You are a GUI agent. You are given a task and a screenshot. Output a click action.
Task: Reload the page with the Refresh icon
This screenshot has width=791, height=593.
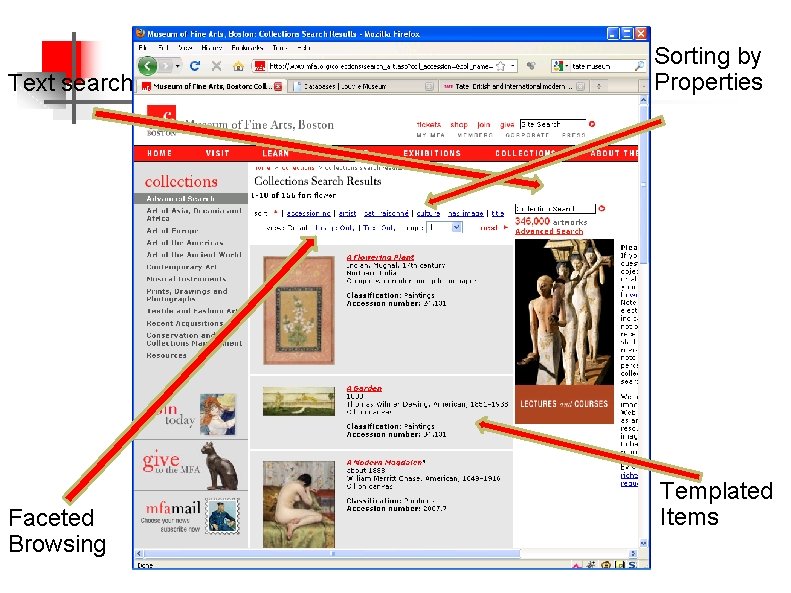[195, 66]
